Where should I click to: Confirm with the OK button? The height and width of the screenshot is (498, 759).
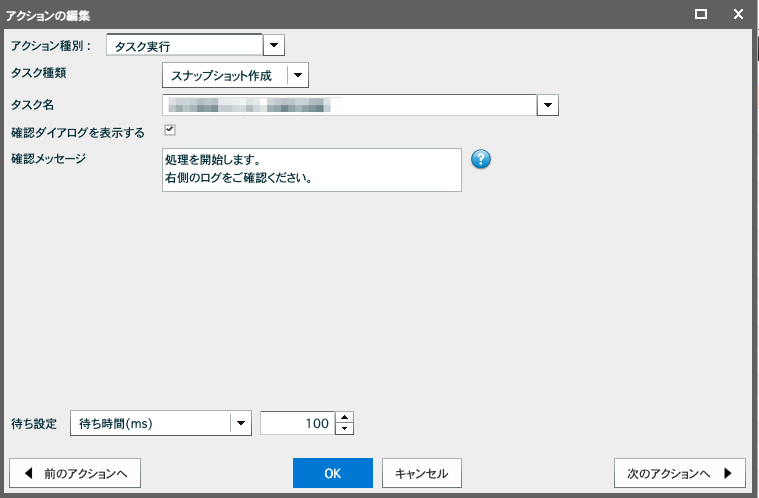click(x=333, y=473)
